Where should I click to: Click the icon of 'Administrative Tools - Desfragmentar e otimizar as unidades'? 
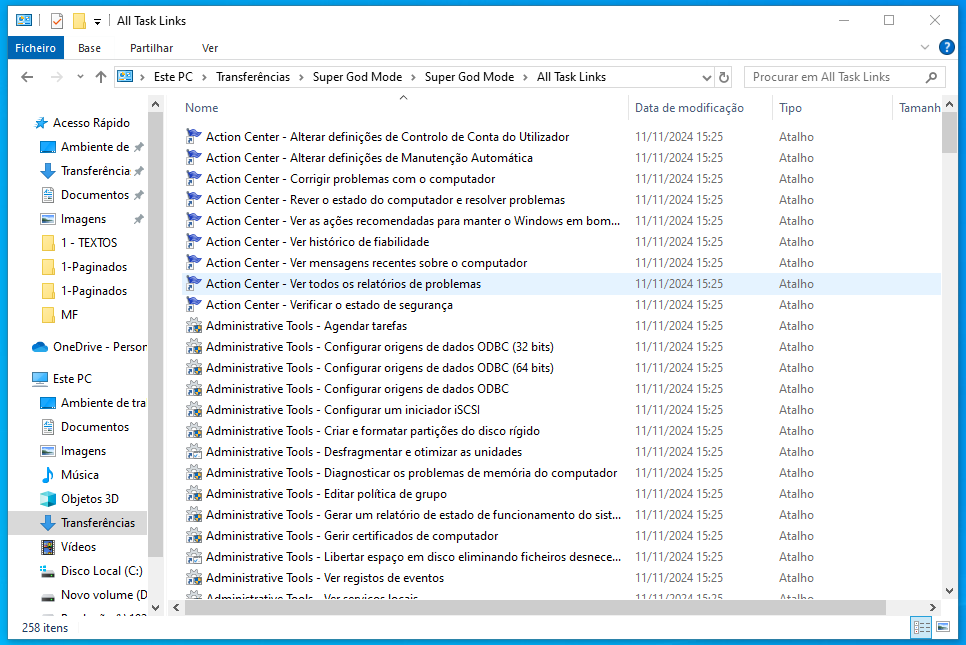(194, 452)
